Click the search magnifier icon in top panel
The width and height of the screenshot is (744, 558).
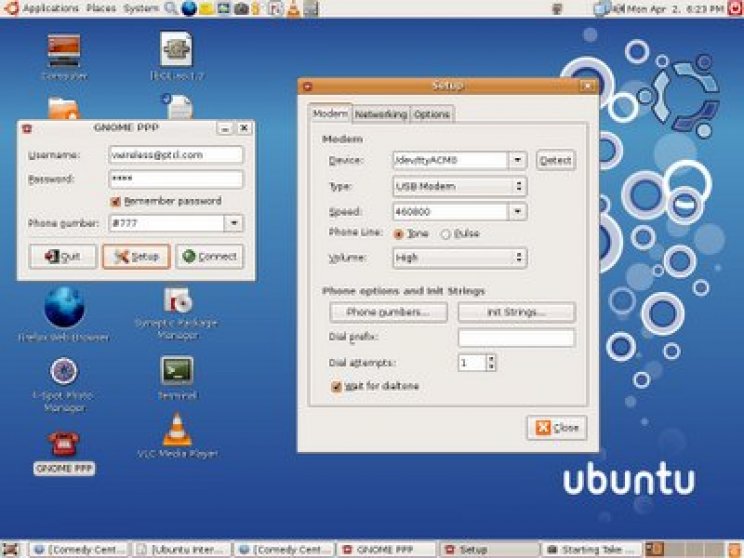click(171, 8)
